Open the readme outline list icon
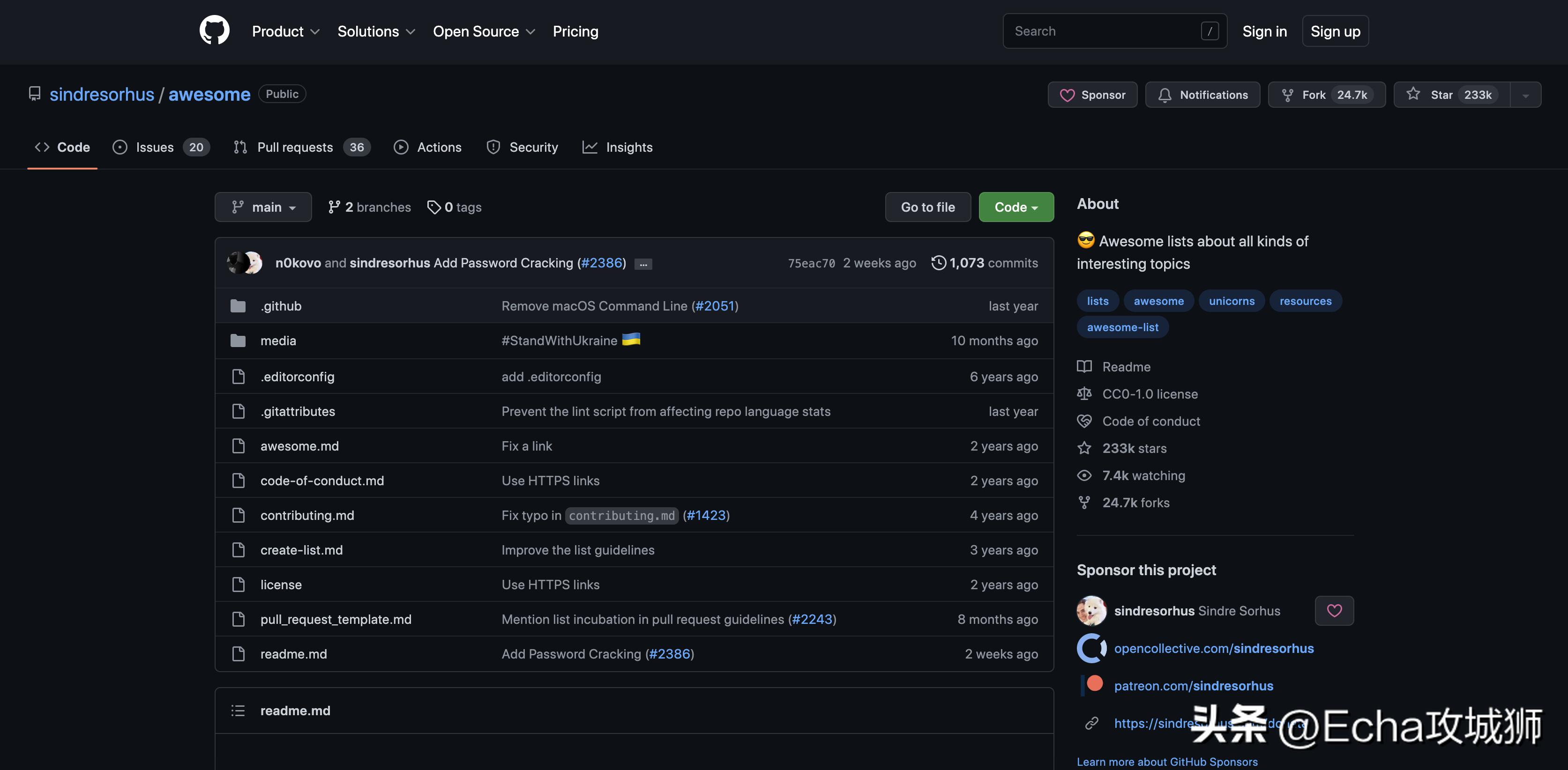 (238, 711)
